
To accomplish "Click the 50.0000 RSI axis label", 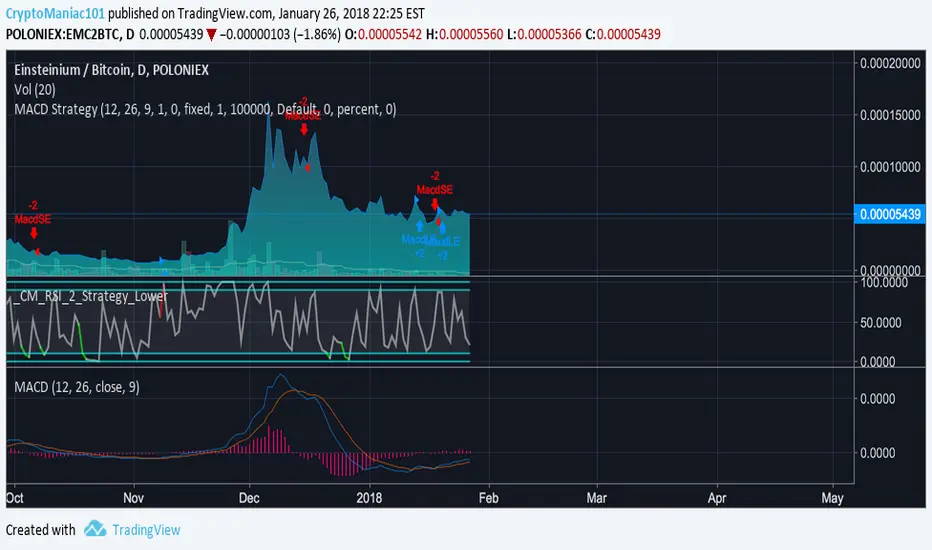I will (x=881, y=323).
